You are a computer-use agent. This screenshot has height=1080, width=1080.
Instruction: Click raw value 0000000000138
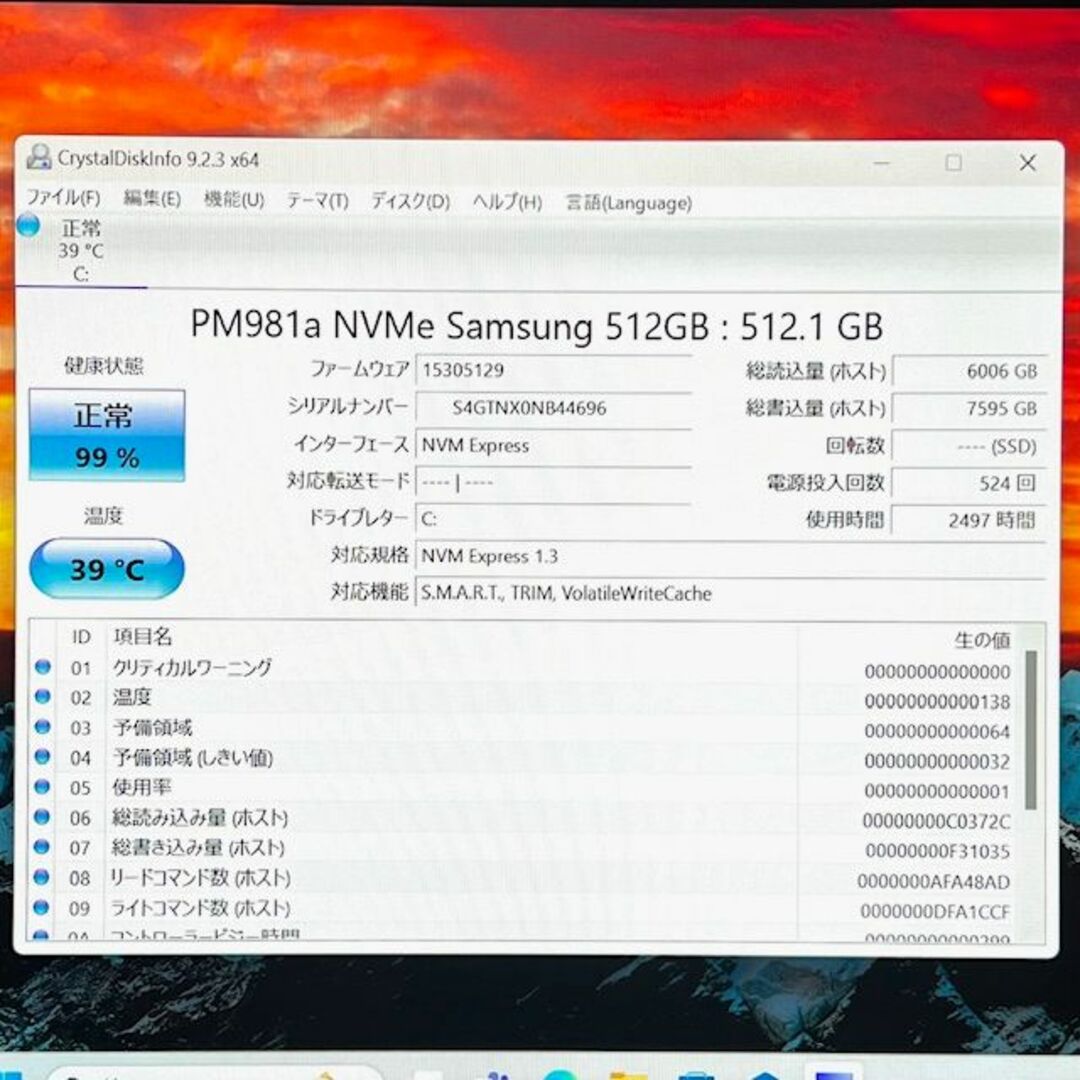click(x=937, y=702)
